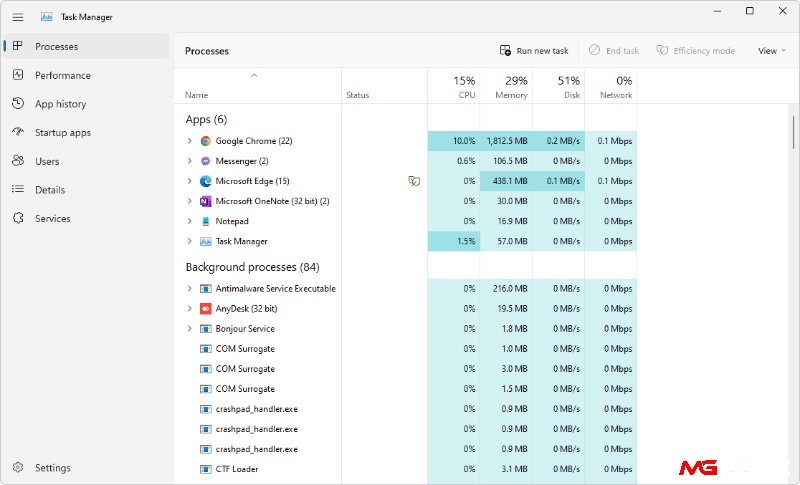Expand the Google Chrome process group
This screenshot has width=800, height=485.
click(189, 141)
